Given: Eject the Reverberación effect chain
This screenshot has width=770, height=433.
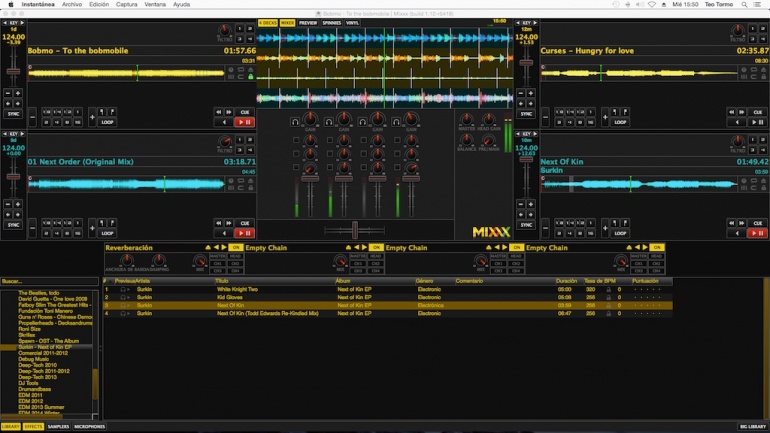Looking at the screenshot, I should click(208, 247).
